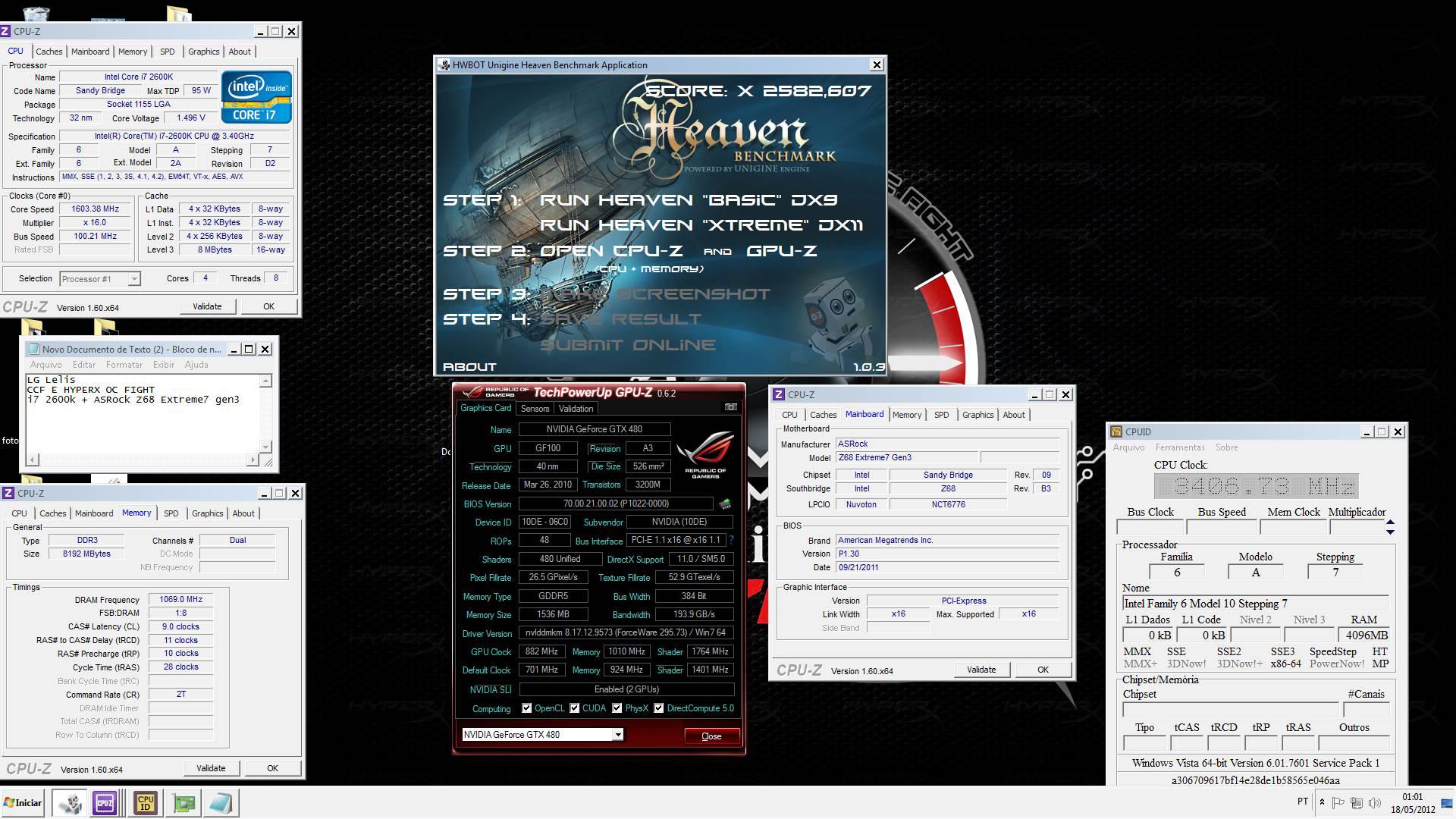Click the Heaven Benchmark window title icon
Image resolution: width=1456 pixels, height=819 pixels.
444,65
